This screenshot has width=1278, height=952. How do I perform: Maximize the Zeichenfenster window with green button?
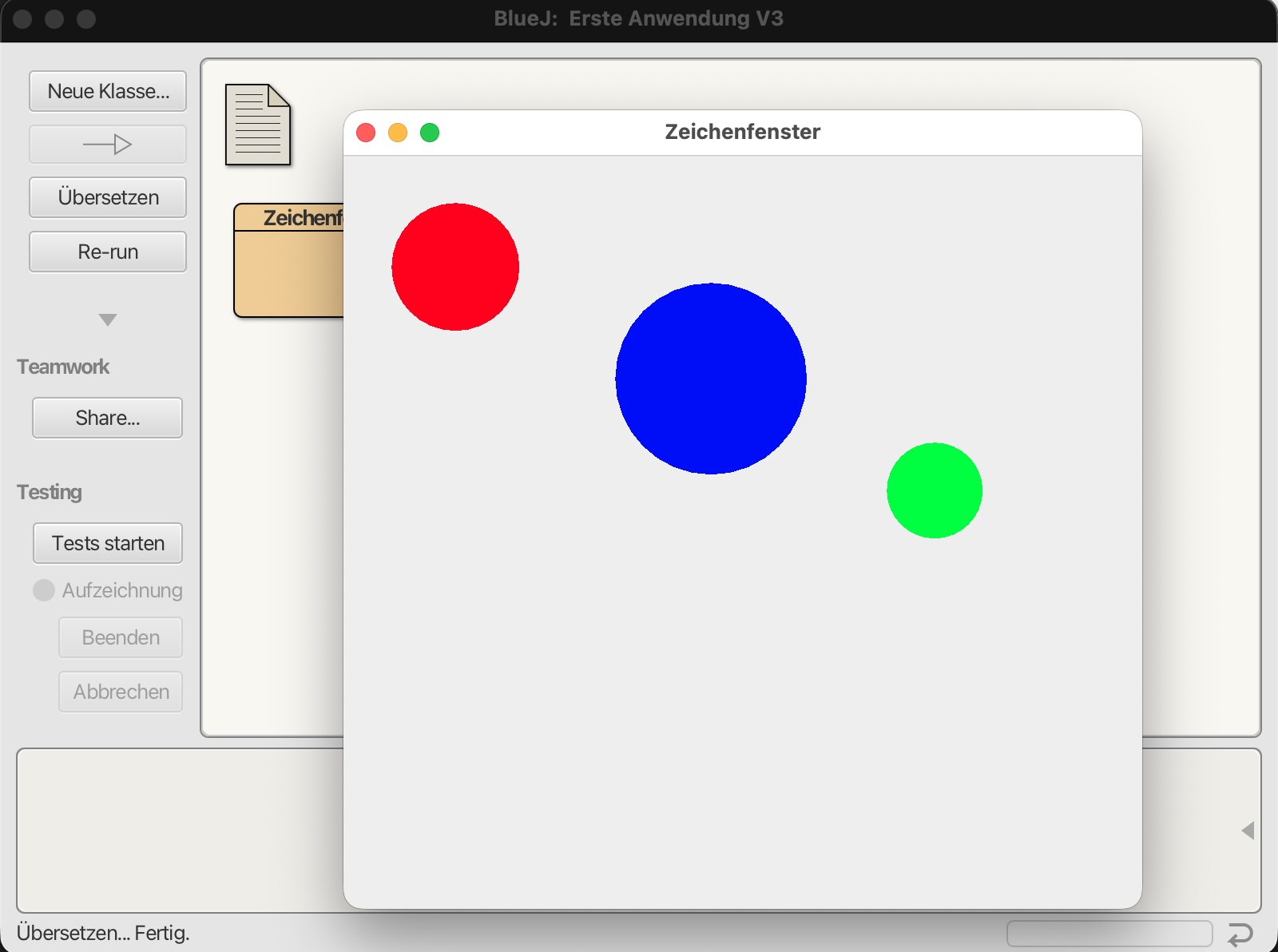pos(430,133)
